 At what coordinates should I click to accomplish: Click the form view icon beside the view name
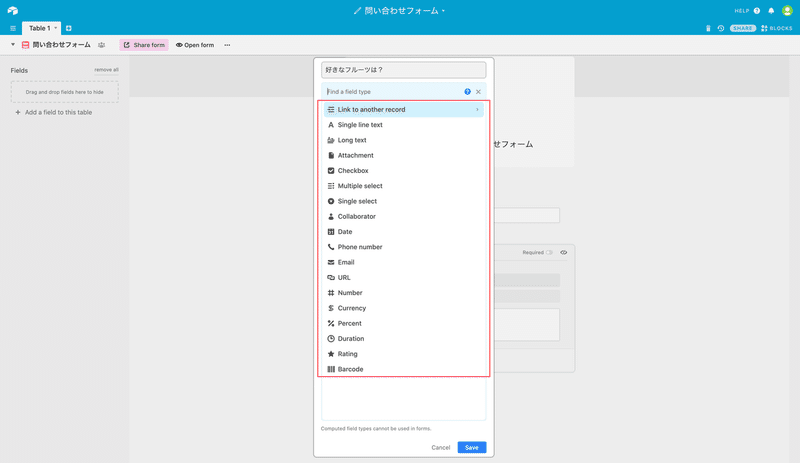(25, 45)
